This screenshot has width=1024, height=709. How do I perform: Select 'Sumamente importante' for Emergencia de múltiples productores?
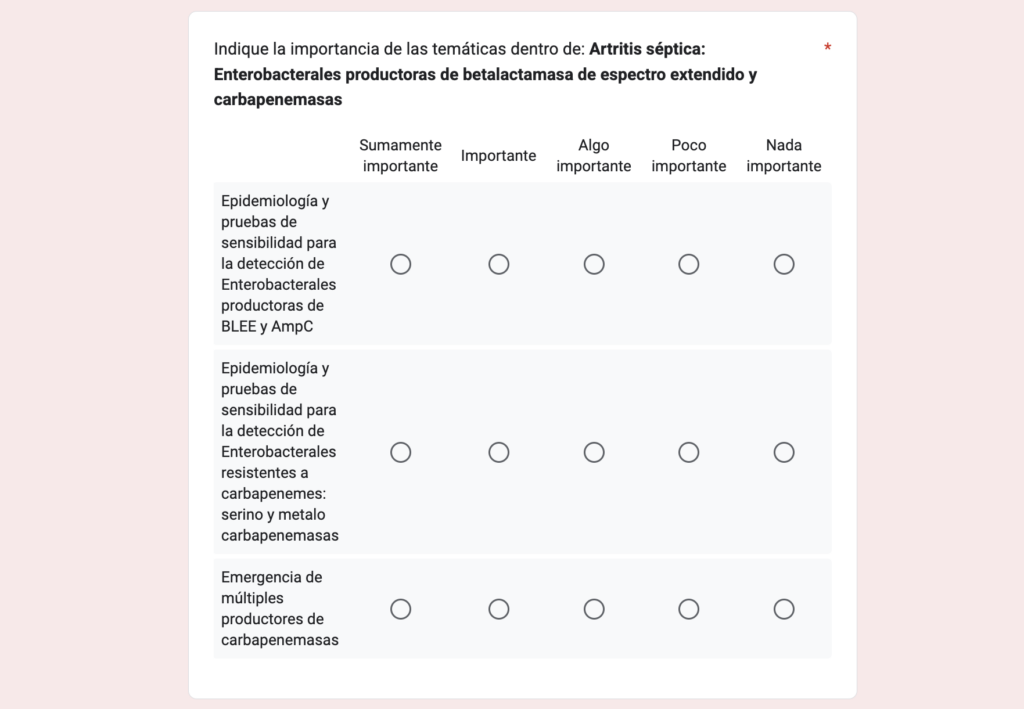click(401, 609)
